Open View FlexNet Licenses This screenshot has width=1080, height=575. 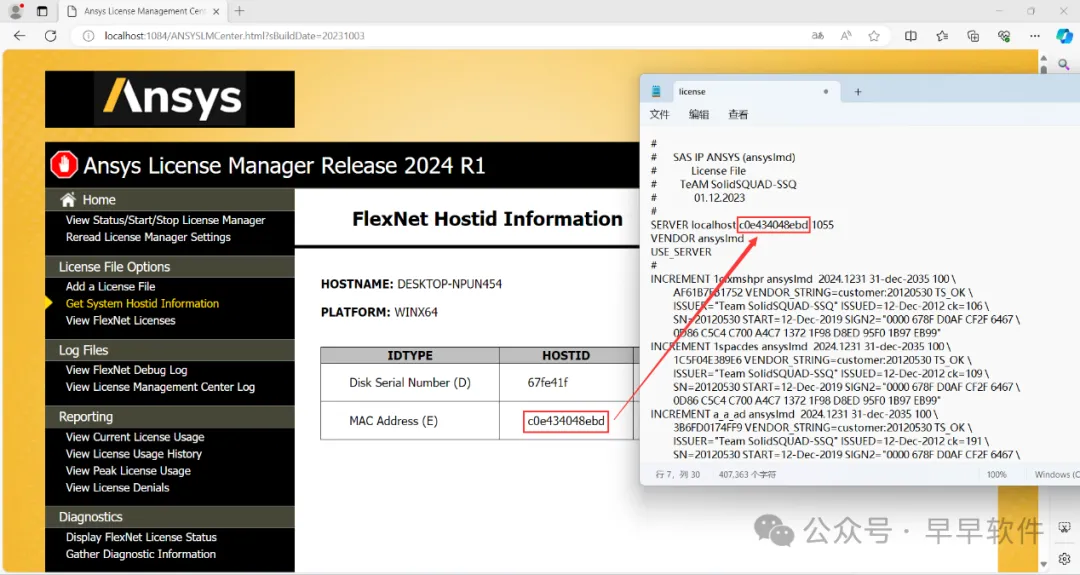[x=121, y=320]
